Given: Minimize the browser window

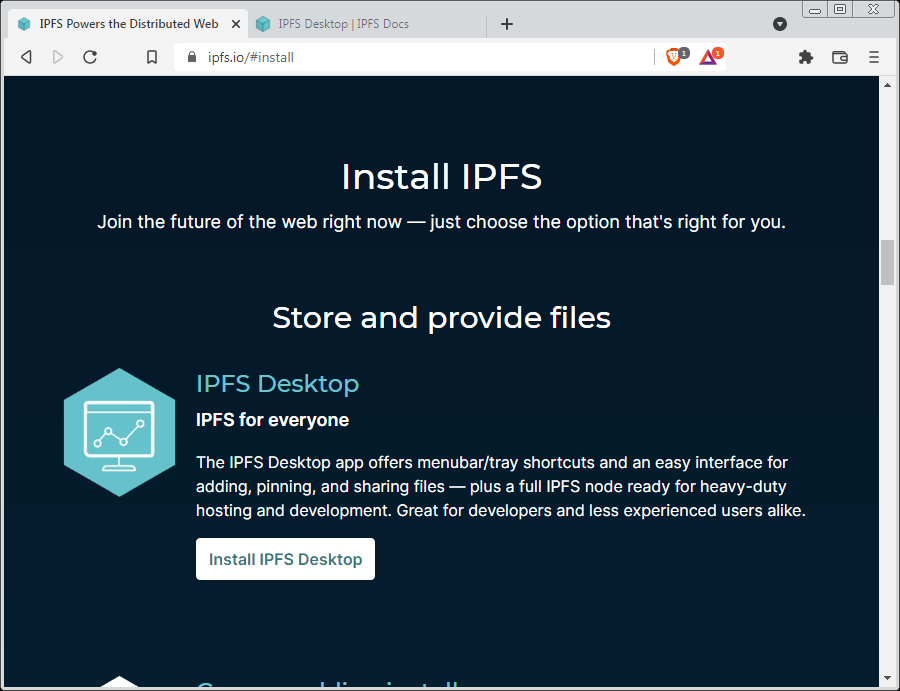Looking at the screenshot, I should coord(815,10).
